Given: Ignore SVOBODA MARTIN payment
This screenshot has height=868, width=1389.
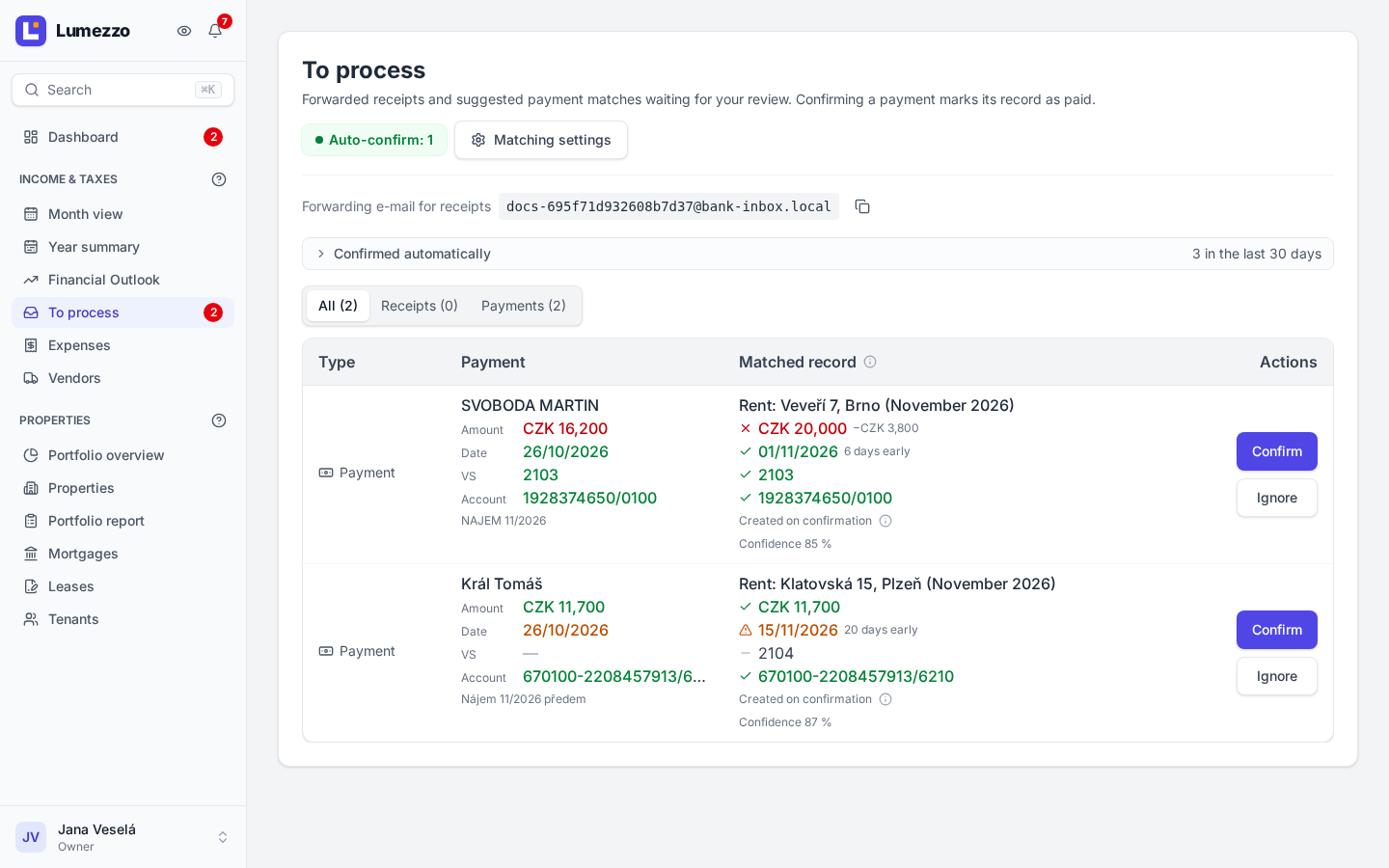Looking at the screenshot, I should 1277,498.
